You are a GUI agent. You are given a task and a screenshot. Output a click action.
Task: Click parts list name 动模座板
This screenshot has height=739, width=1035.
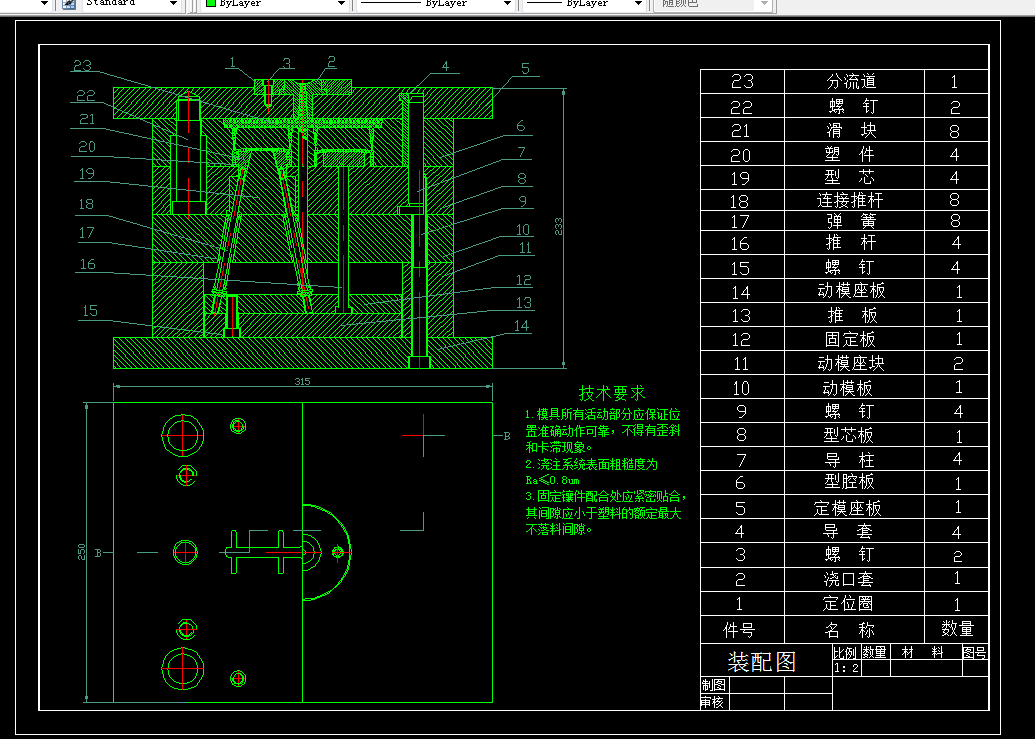851,290
